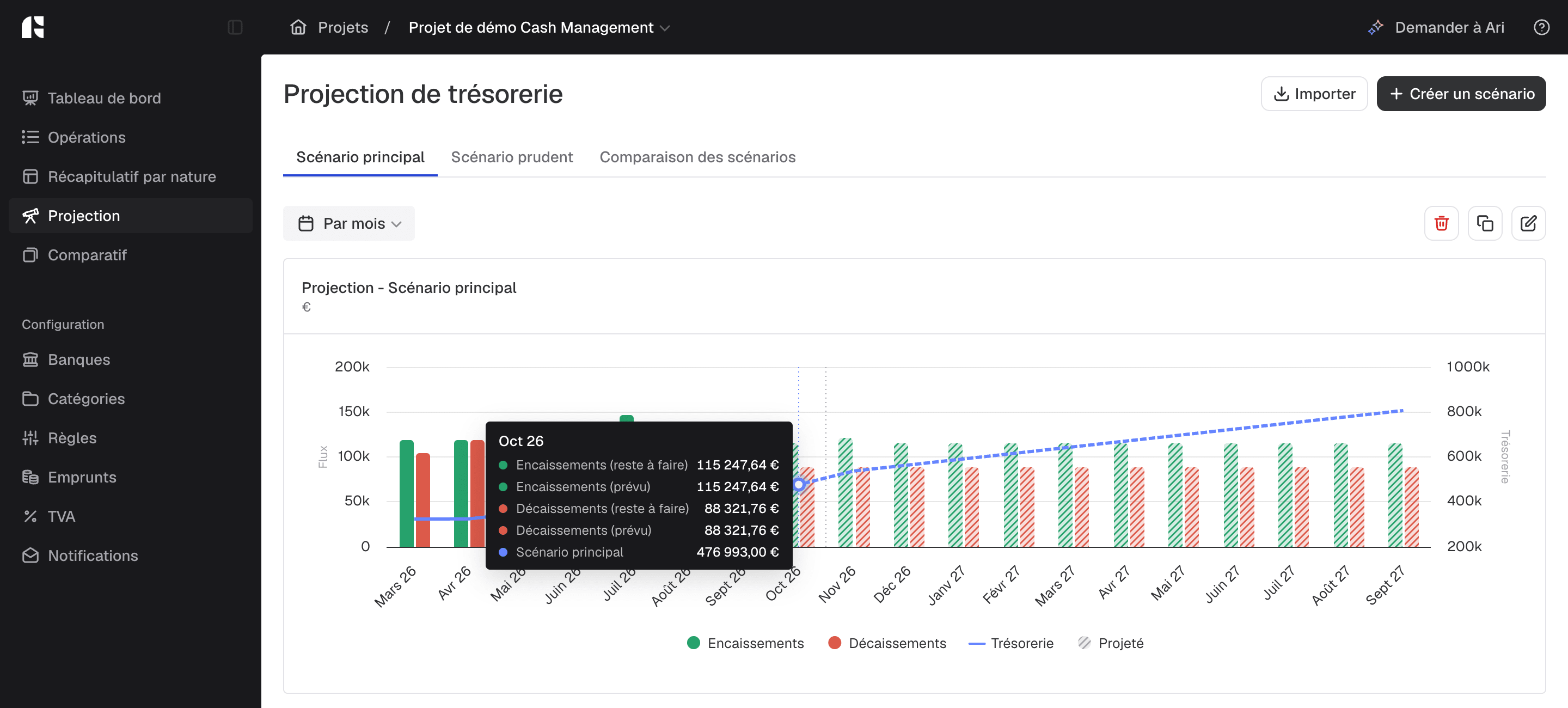Click Créer un scénario button
The height and width of the screenshot is (708, 1568).
pos(1461,94)
